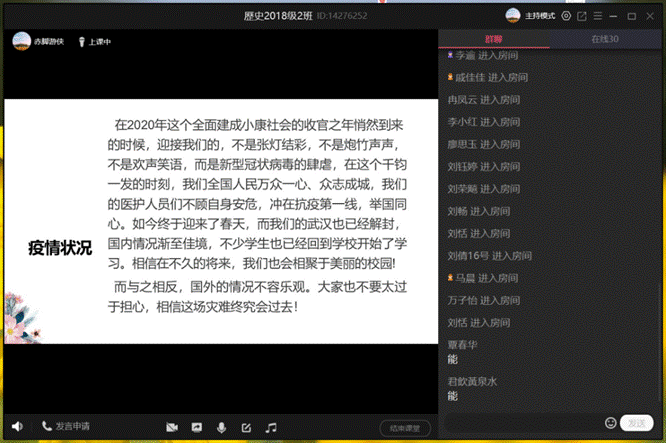
Task: Click the 赤脚游侠 presenter avatar
Action: point(20,41)
